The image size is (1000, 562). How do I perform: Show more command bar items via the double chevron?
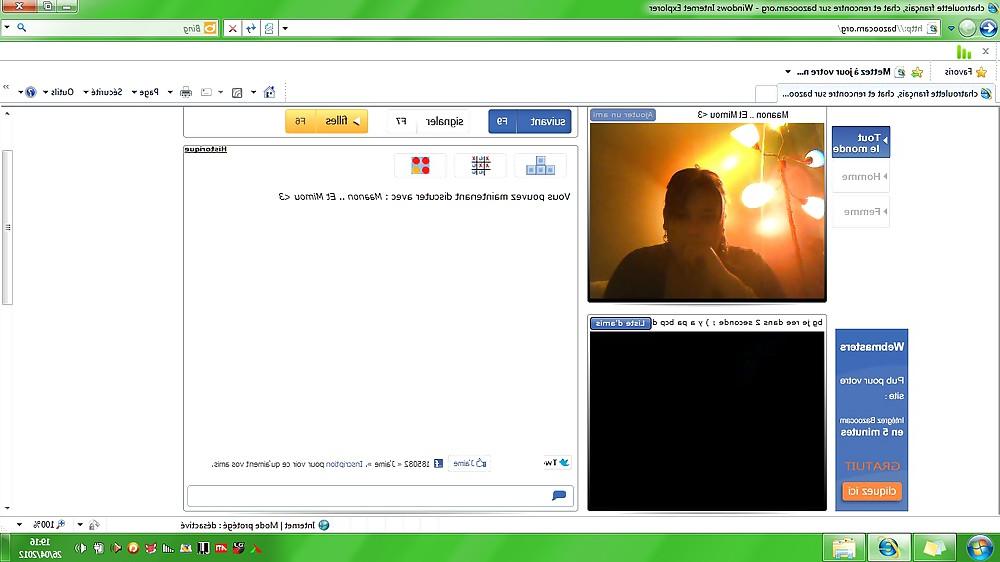coord(6,87)
